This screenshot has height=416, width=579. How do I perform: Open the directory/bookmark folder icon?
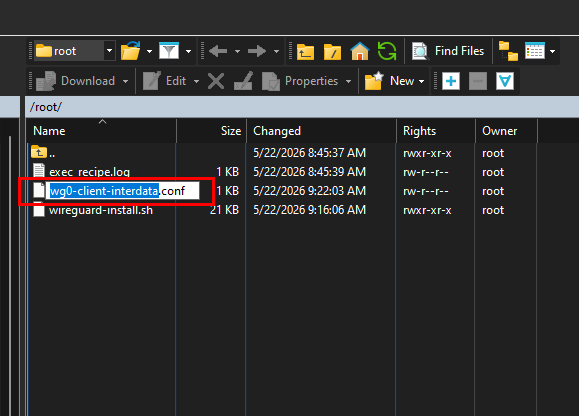[x=131, y=51]
